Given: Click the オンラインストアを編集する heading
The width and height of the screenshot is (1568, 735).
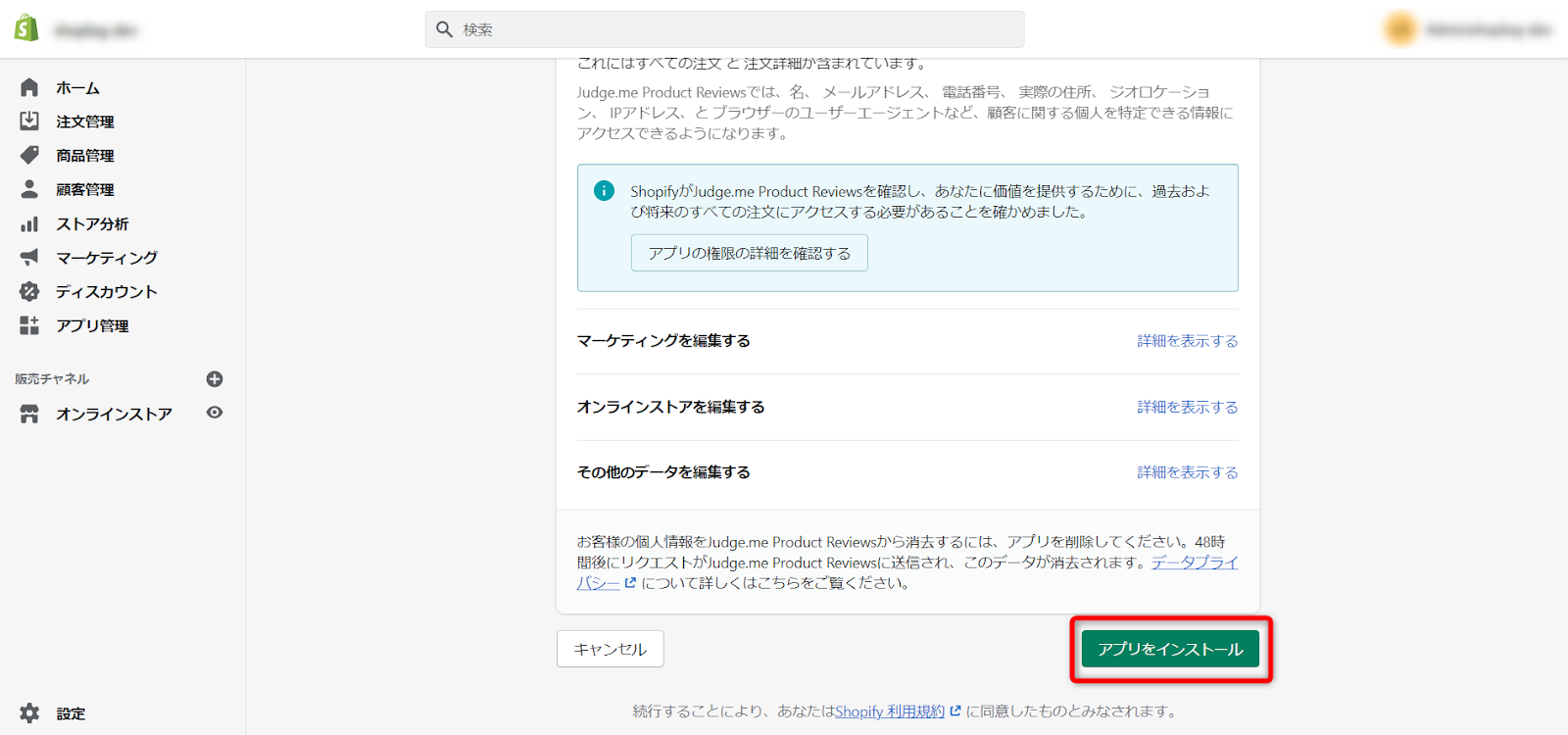Looking at the screenshot, I should [x=670, y=407].
